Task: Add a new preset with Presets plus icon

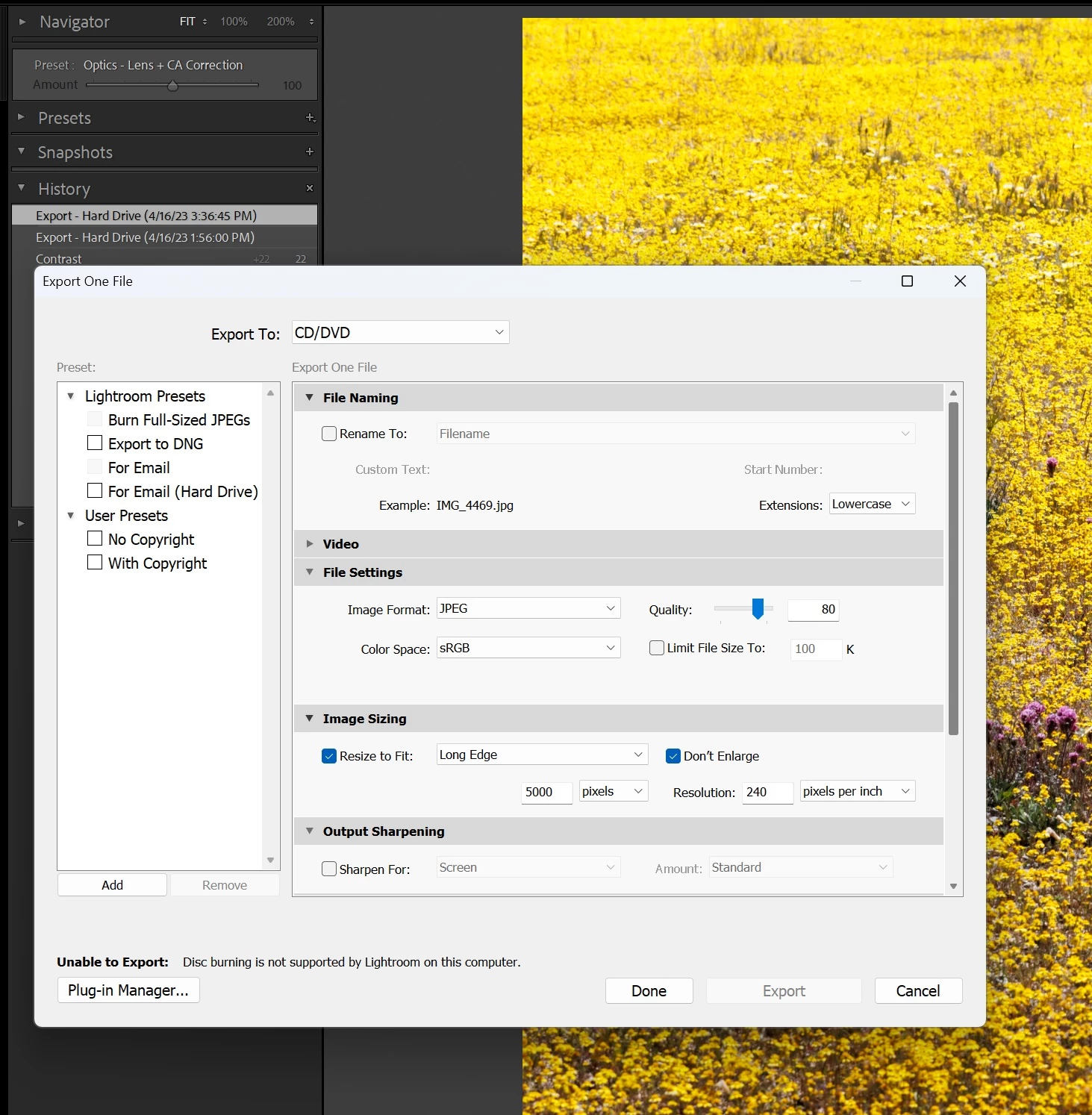Action: [x=311, y=118]
